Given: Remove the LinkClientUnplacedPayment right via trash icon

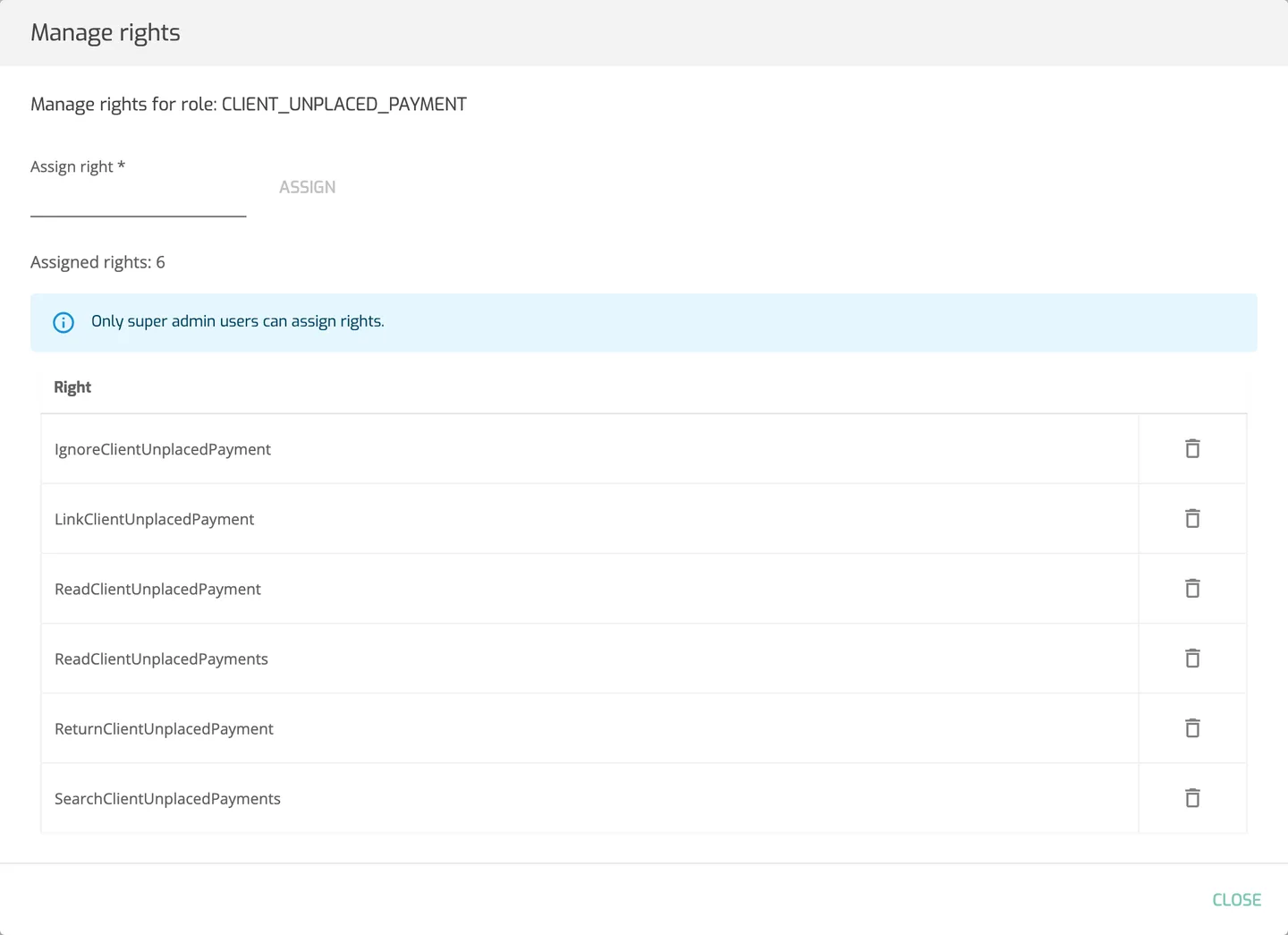Looking at the screenshot, I should [1192, 518].
